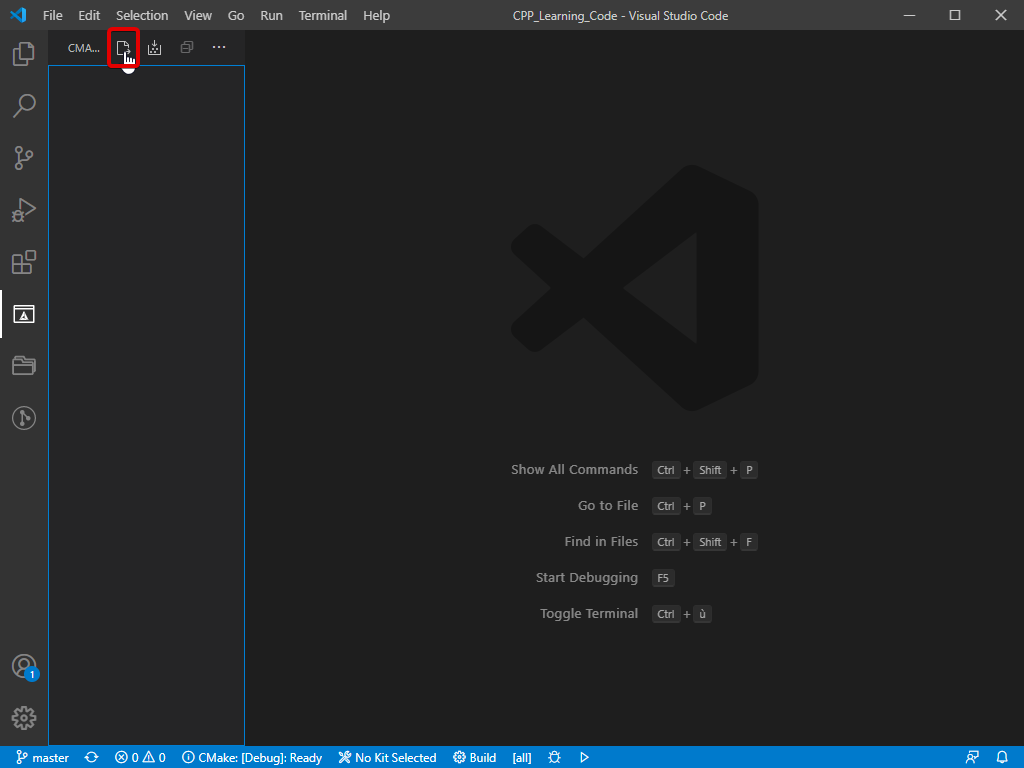Click the VS Code logo in title bar
This screenshot has height=768, width=1024.
[18, 15]
